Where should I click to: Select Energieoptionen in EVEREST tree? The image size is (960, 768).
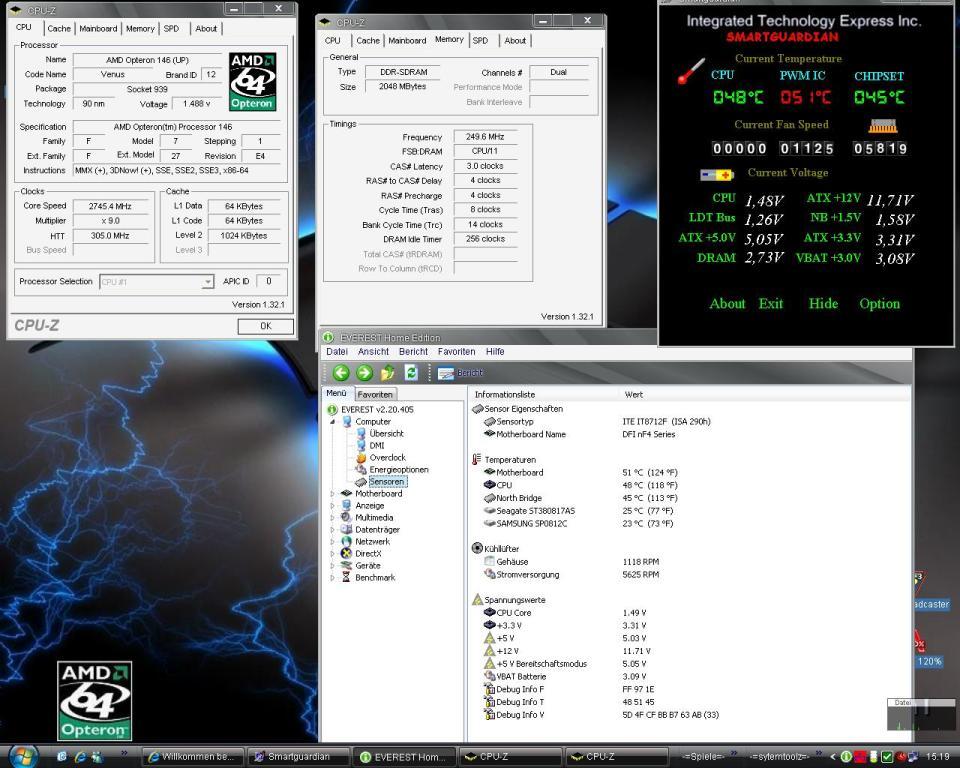(399, 470)
